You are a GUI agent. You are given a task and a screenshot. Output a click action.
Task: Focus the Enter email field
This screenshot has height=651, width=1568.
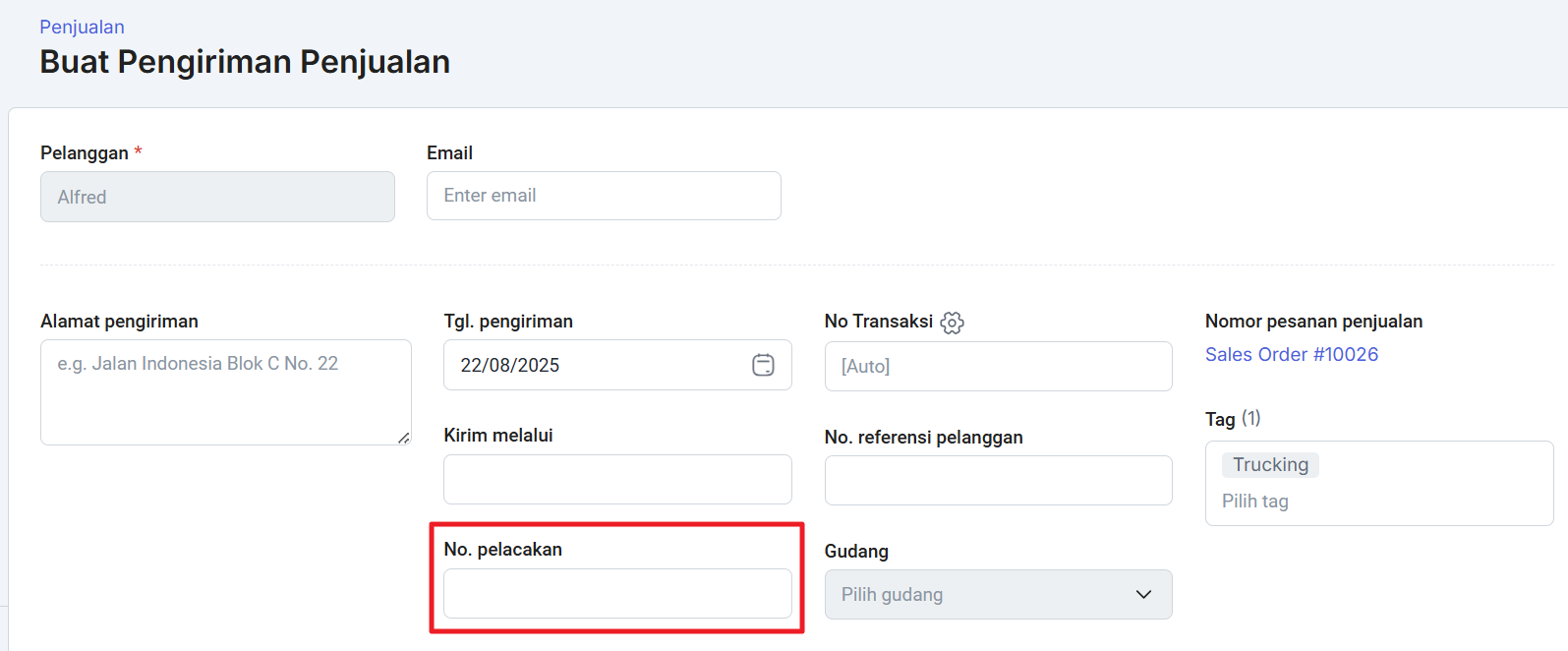point(604,196)
